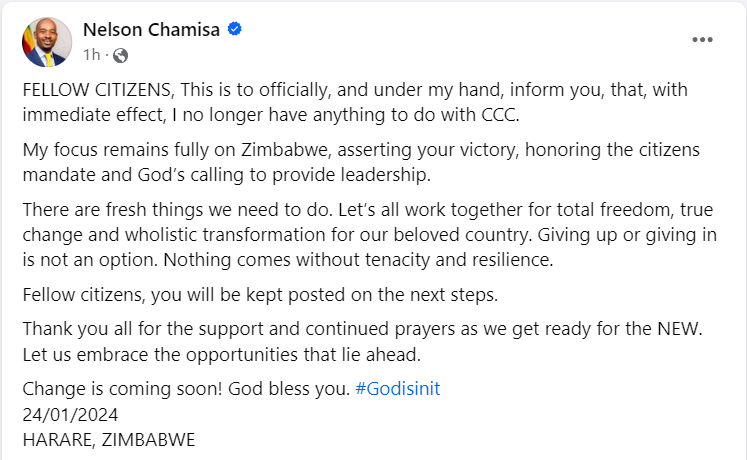Open the #Godisinit hashtag link
Screen dimensions: 747x460
398,389
